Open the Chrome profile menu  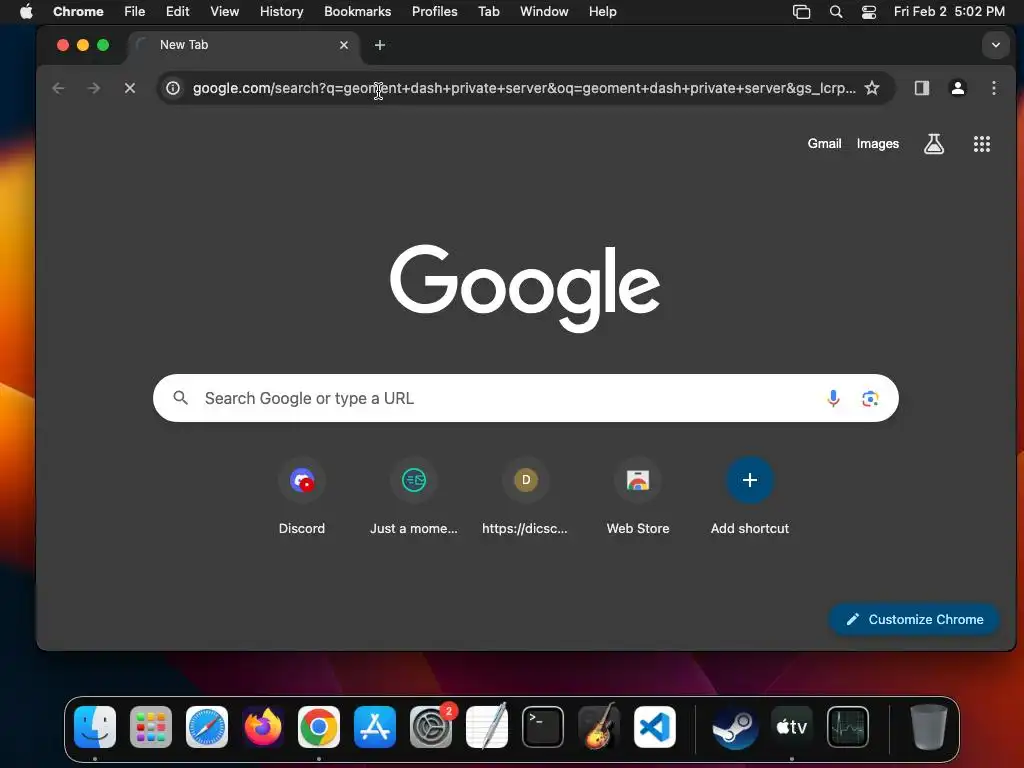[x=957, y=88]
